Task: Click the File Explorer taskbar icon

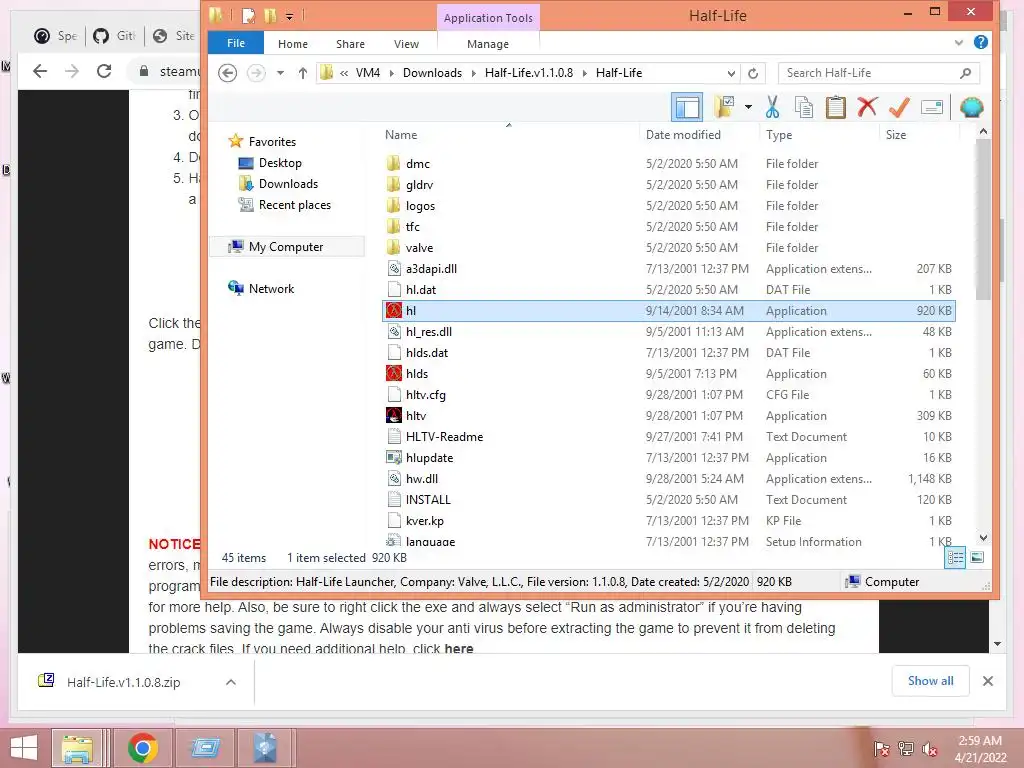Action: pos(77,748)
